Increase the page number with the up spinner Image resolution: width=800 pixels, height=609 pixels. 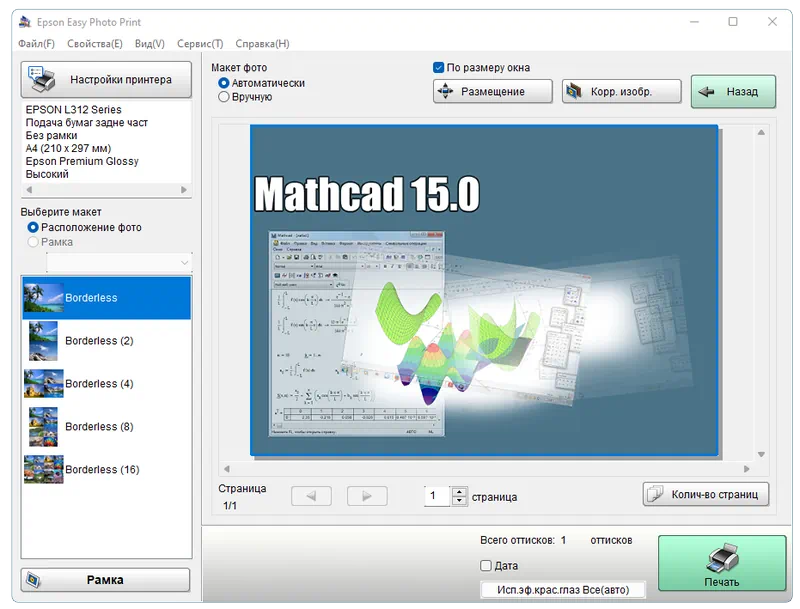coord(459,492)
